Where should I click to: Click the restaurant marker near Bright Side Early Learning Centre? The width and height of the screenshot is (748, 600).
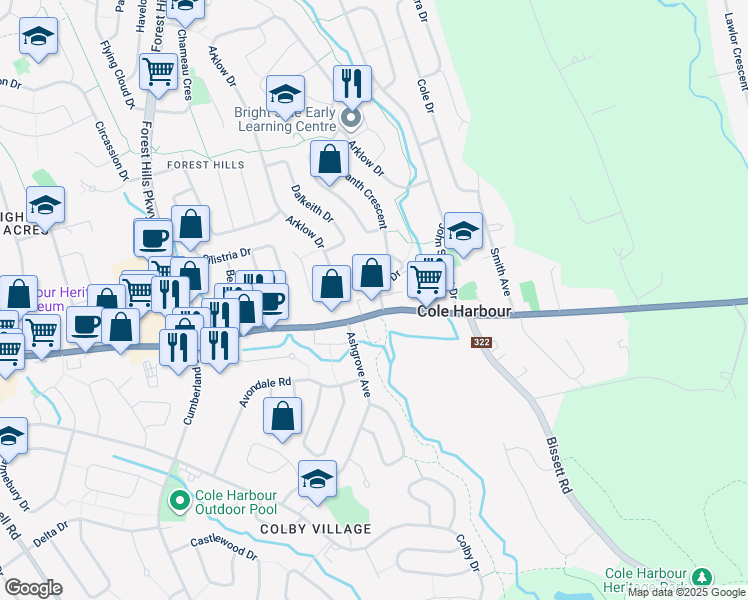[352, 86]
